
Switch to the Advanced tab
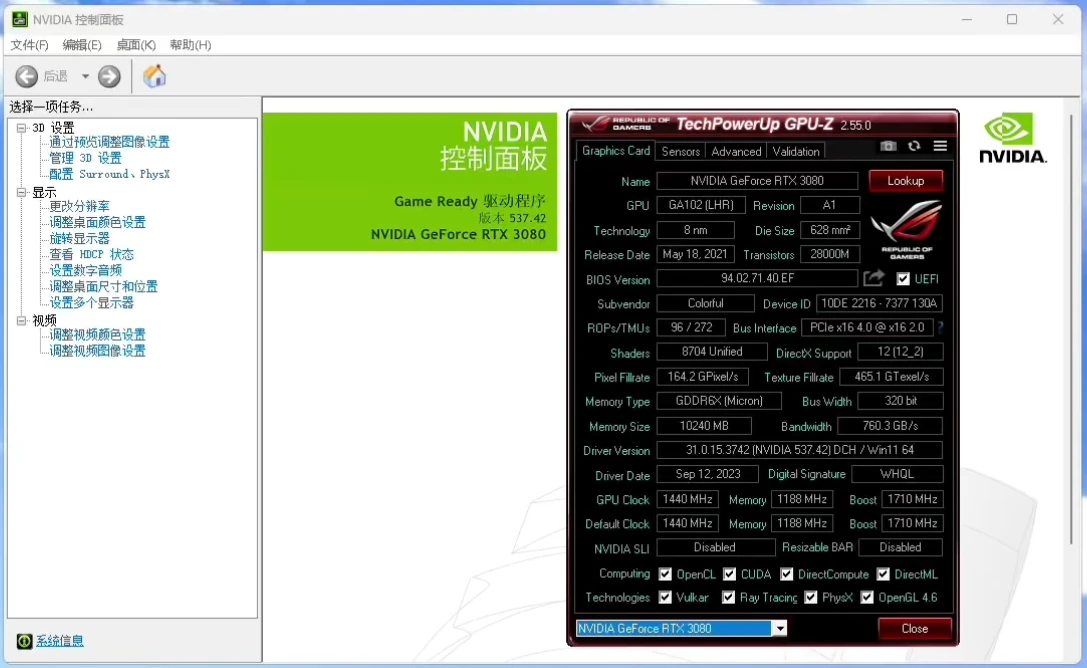coord(736,151)
